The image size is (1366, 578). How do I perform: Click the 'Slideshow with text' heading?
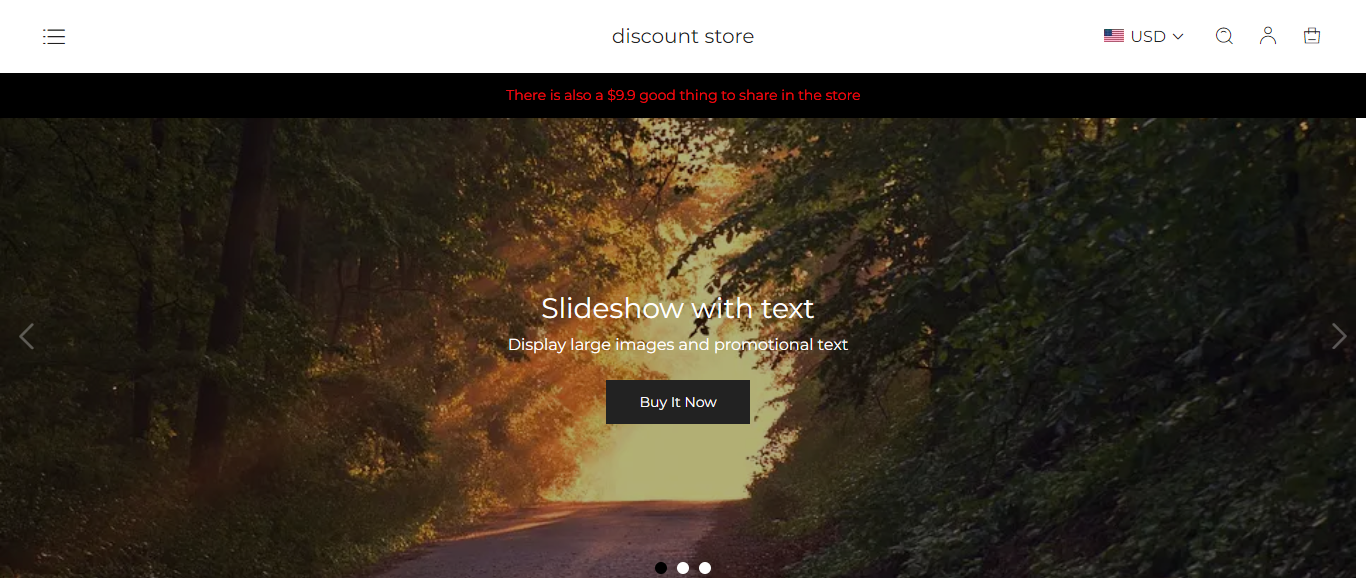678,308
